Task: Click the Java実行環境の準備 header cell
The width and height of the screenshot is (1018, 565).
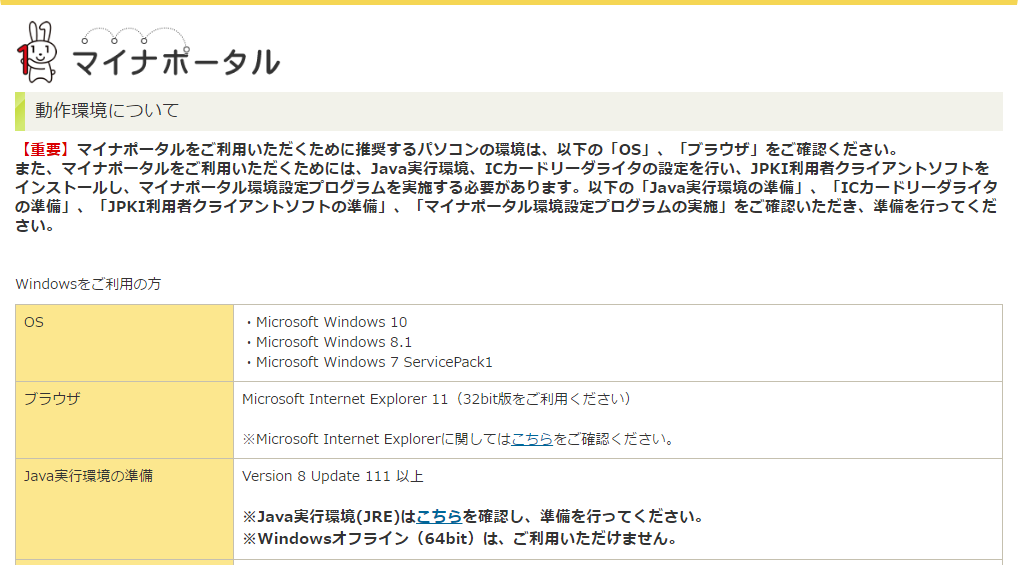Action: click(x=125, y=509)
